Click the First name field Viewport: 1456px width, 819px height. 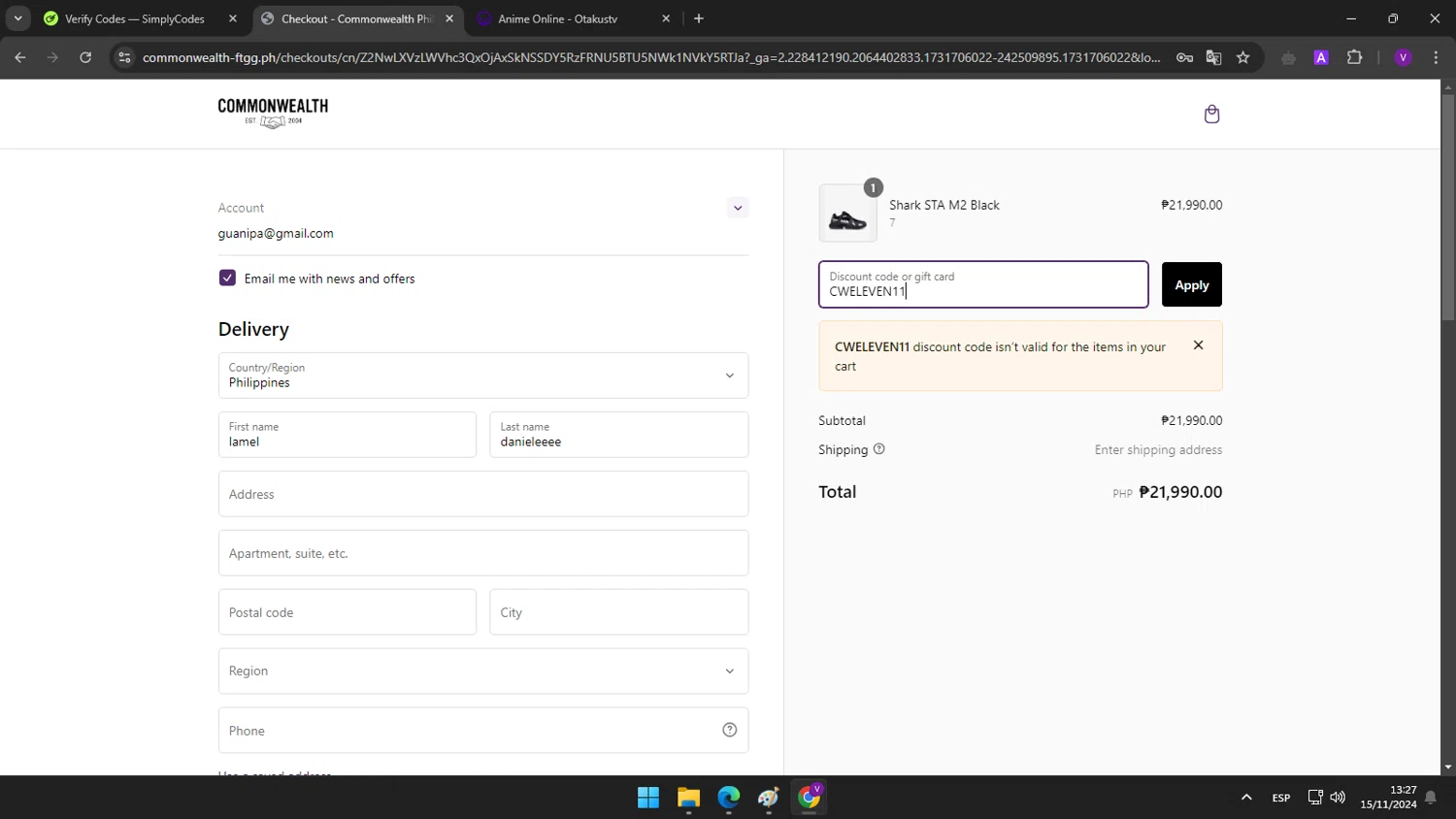click(x=347, y=435)
